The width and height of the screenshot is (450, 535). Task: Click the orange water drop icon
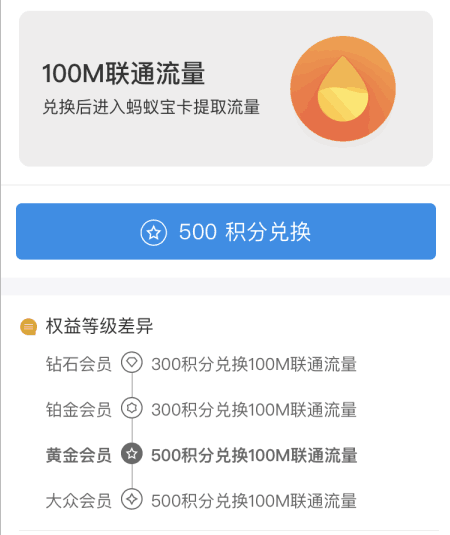[343, 89]
